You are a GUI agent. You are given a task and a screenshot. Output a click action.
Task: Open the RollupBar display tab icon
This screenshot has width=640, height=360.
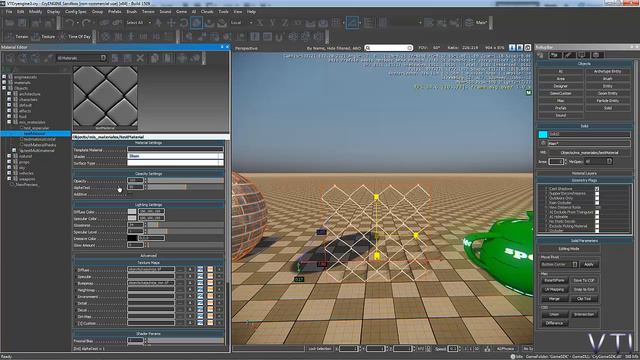pyautogui.click(x=581, y=55)
